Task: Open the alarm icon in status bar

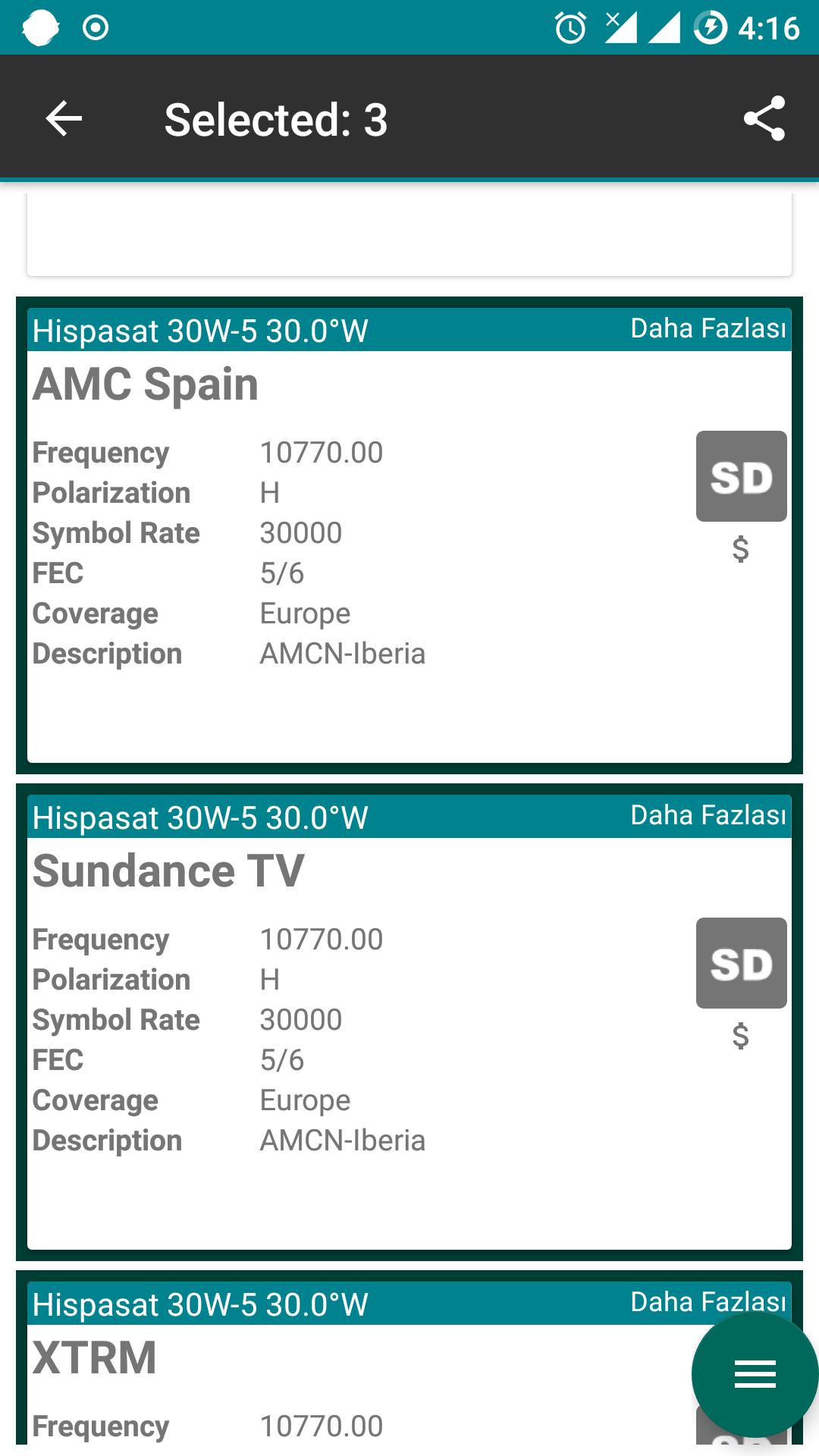Action: click(570, 28)
